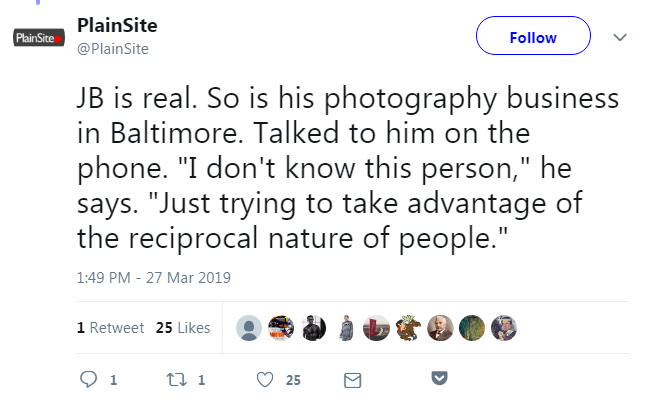Open the cartoon horse rider liker avatar
Viewport: 651px width, 403px height.
[x=407, y=328]
